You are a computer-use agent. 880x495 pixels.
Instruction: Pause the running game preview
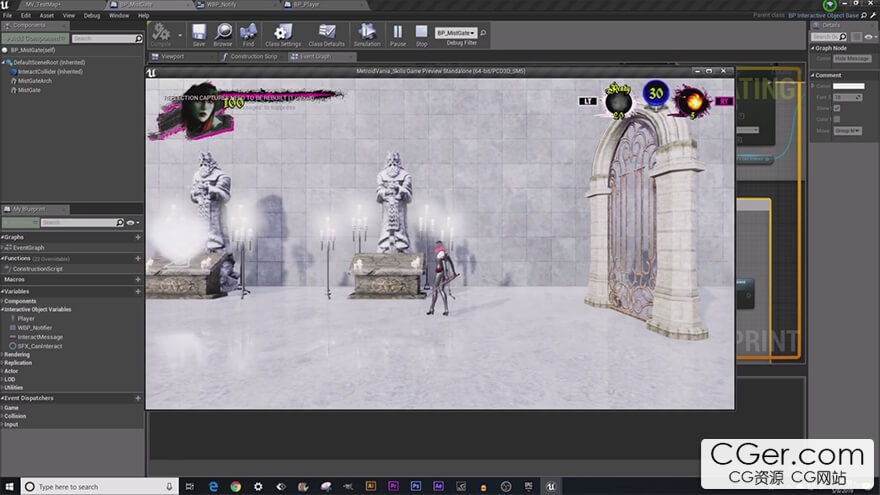pyautogui.click(x=398, y=34)
